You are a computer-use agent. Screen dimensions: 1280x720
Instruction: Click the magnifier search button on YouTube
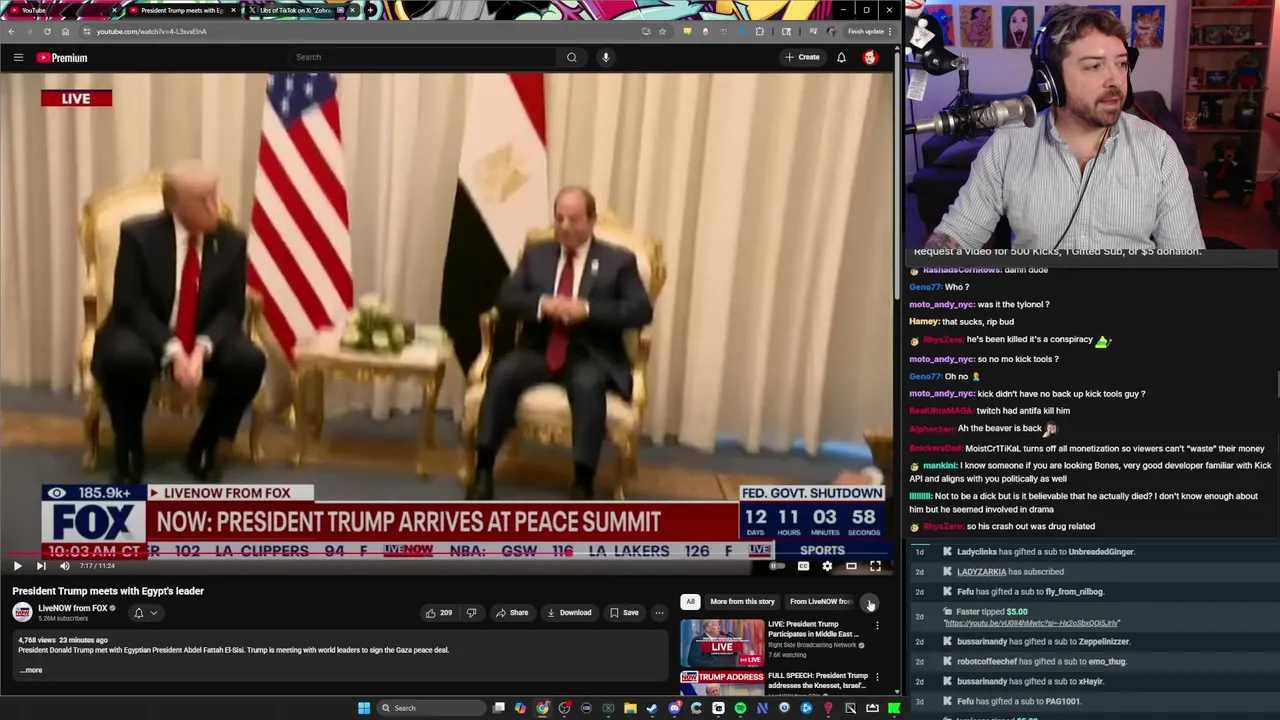click(571, 57)
